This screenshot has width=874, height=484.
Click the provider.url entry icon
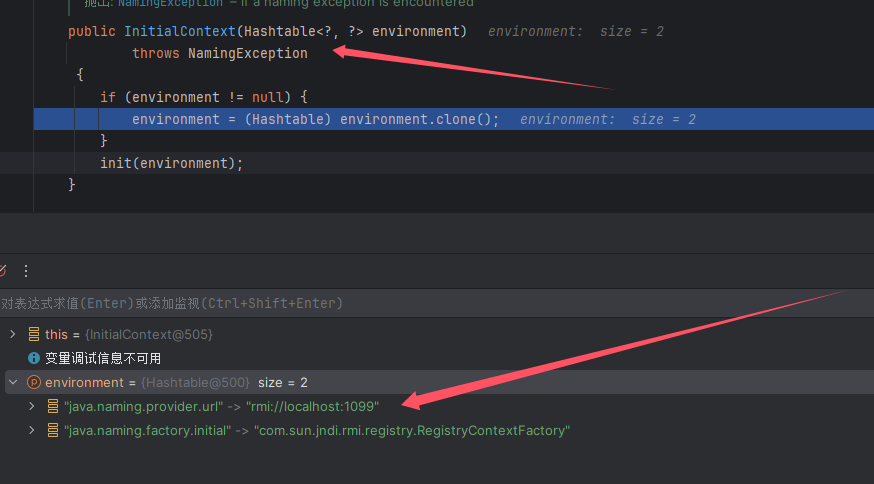(x=52, y=406)
